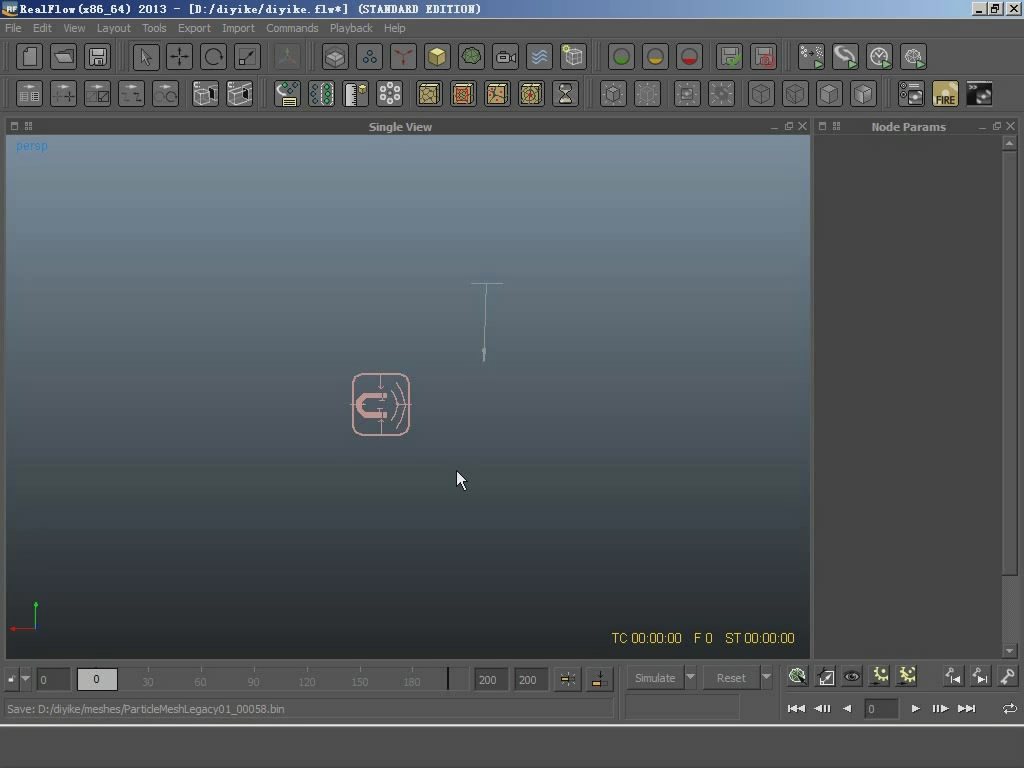The height and width of the screenshot is (768, 1024).
Task: Click the red half-filled circle button
Action: (689, 57)
